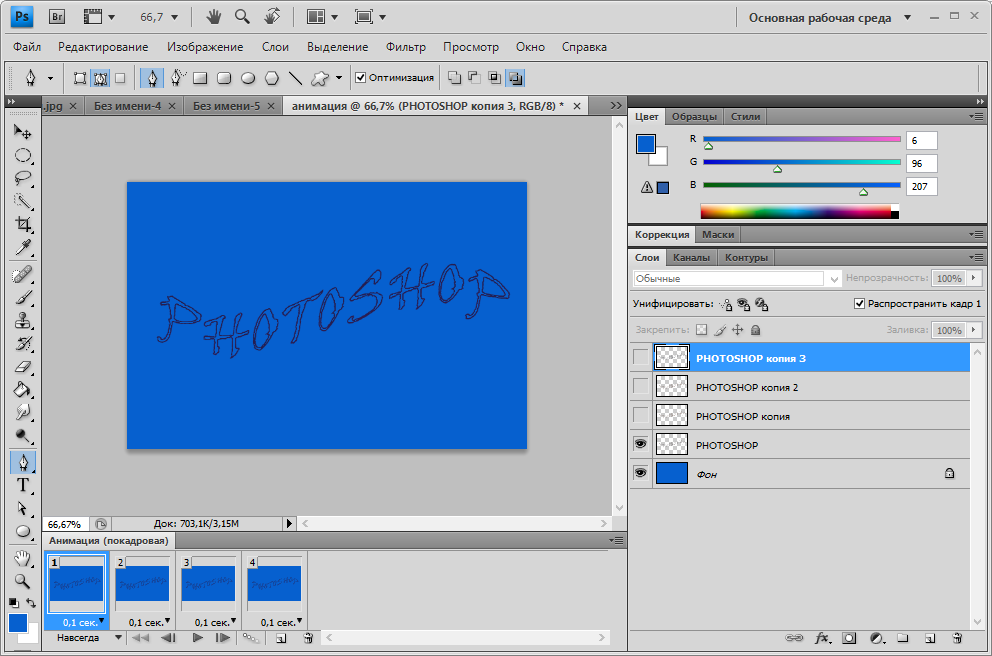The height and width of the screenshot is (656, 992).
Task: Duplicate selected animation frame
Action: point(281,638)
